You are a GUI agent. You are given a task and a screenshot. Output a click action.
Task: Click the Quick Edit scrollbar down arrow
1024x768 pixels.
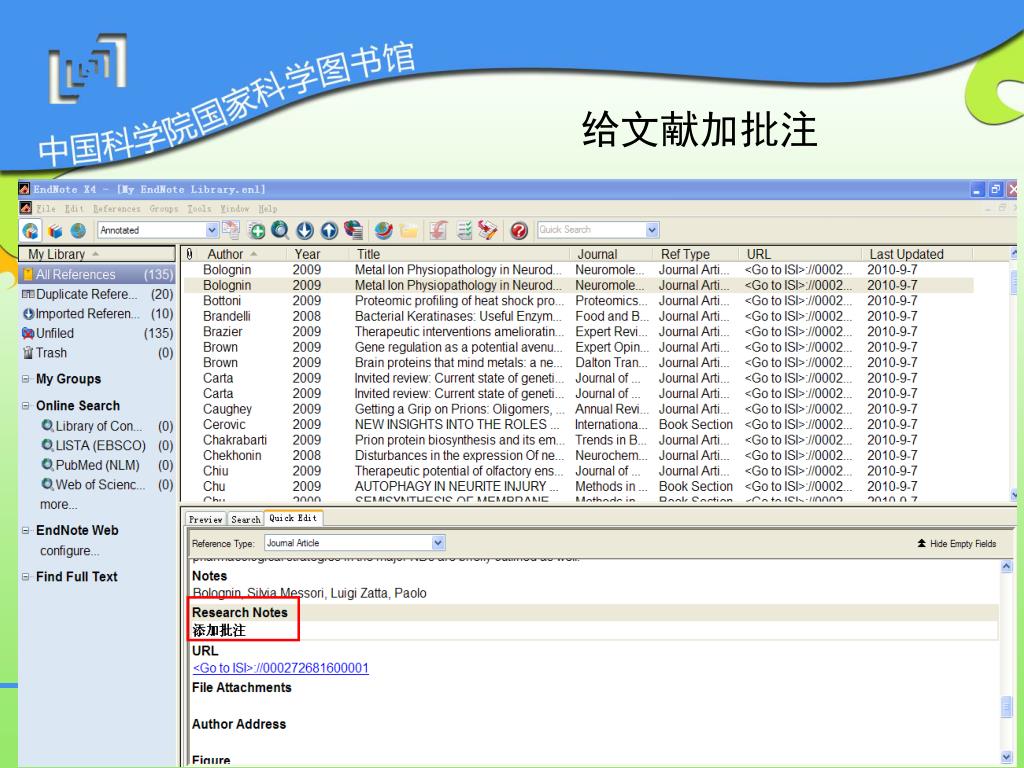[1006, 758]
